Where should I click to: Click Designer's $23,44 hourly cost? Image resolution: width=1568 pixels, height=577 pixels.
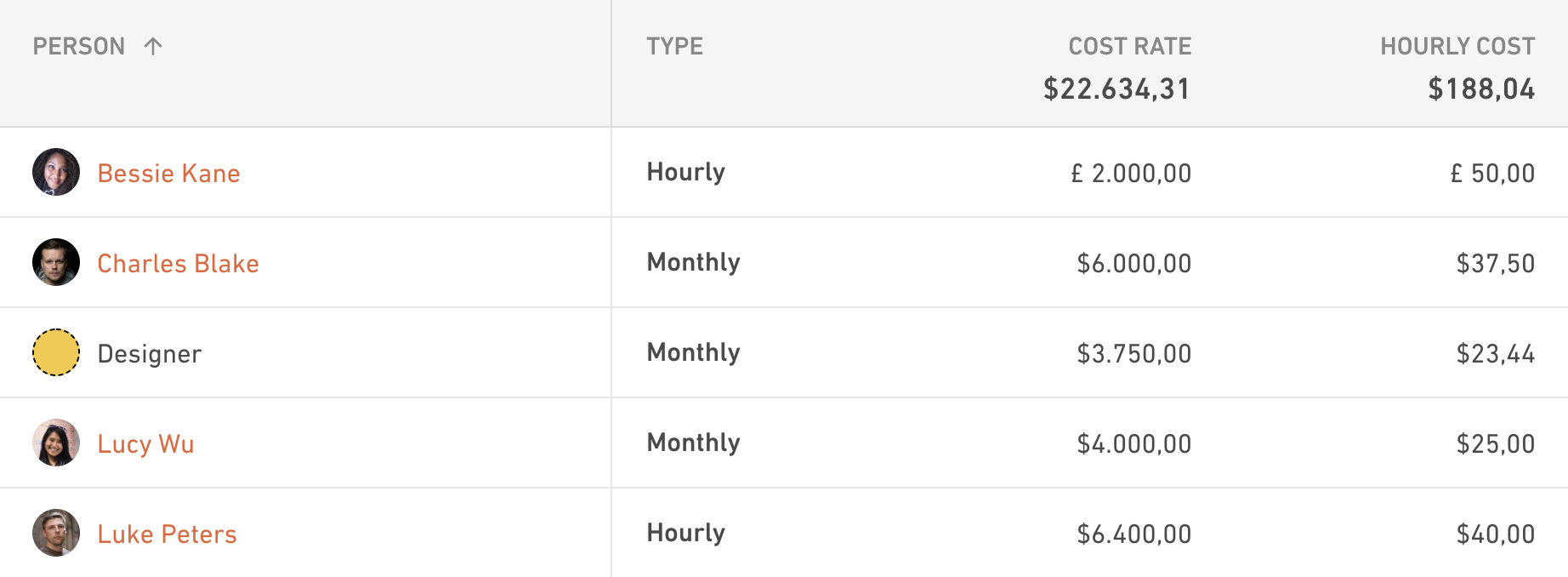1496,353
